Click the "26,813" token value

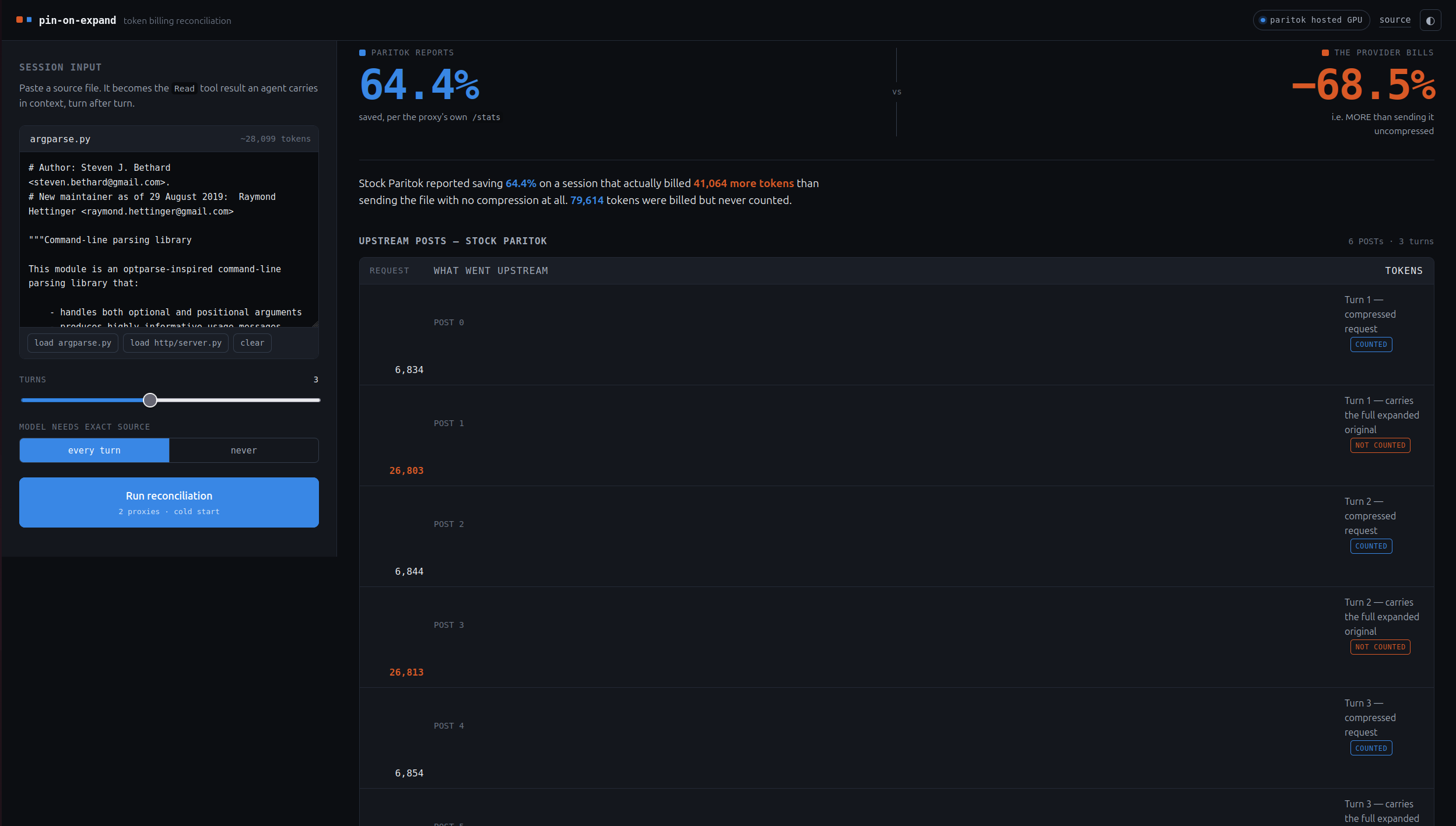(x=406, y=673)
